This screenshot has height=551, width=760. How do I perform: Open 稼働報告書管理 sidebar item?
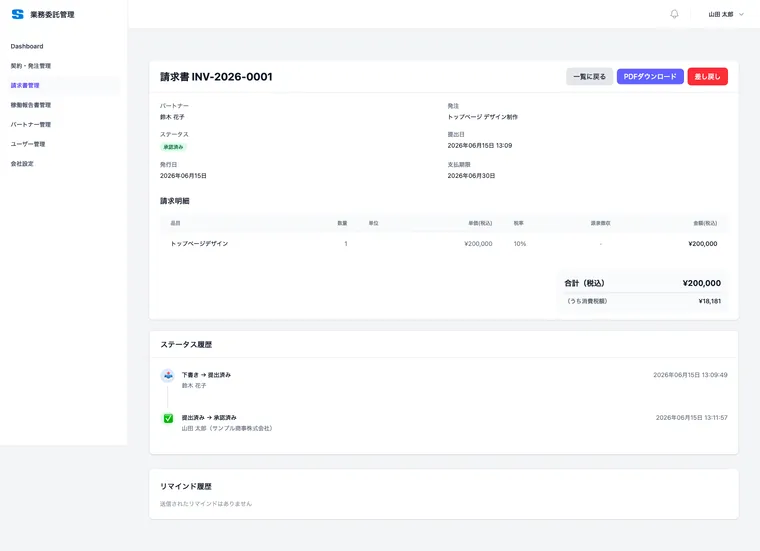coord(31,105)
